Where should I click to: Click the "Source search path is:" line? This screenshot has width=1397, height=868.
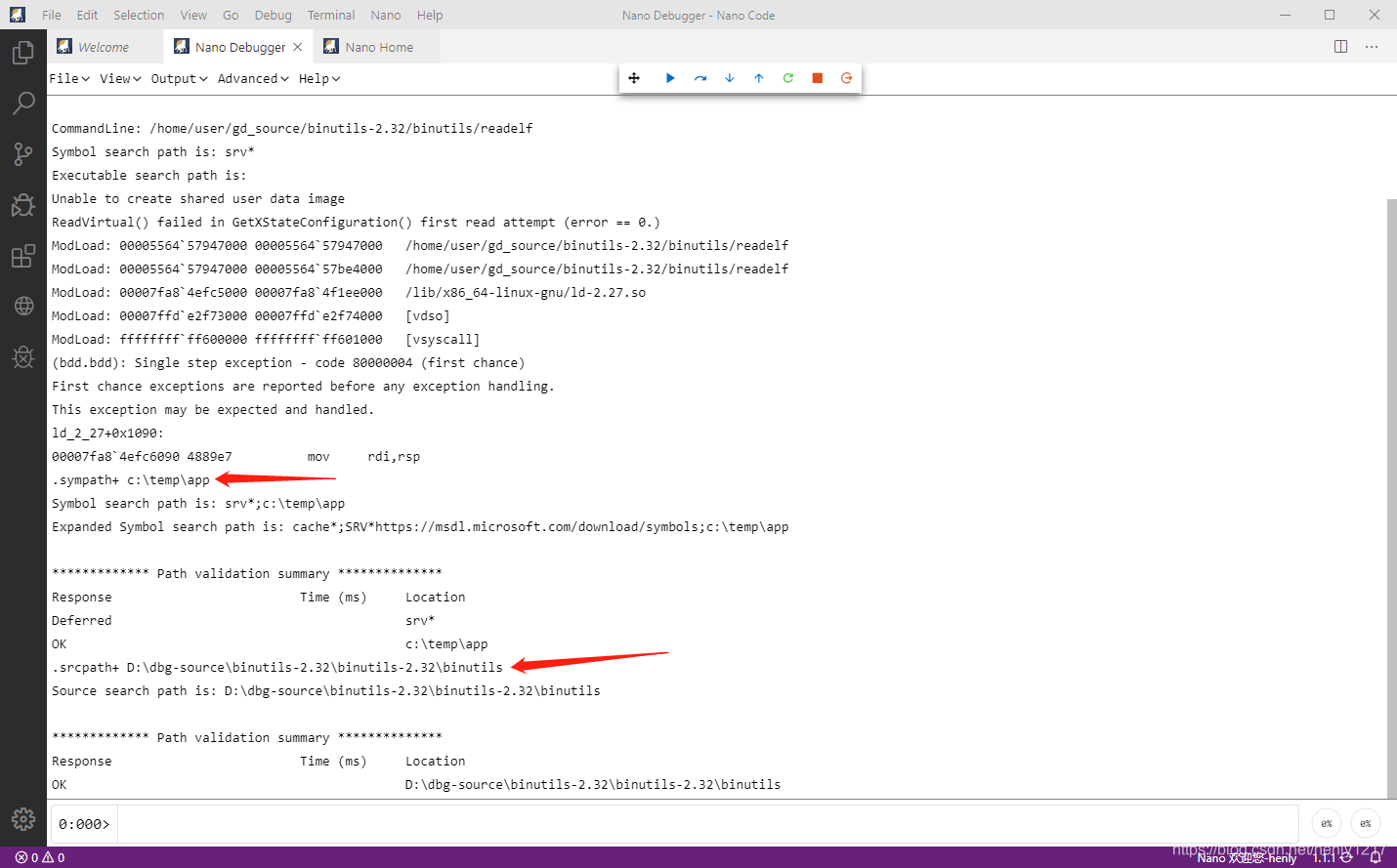[326, 690]
